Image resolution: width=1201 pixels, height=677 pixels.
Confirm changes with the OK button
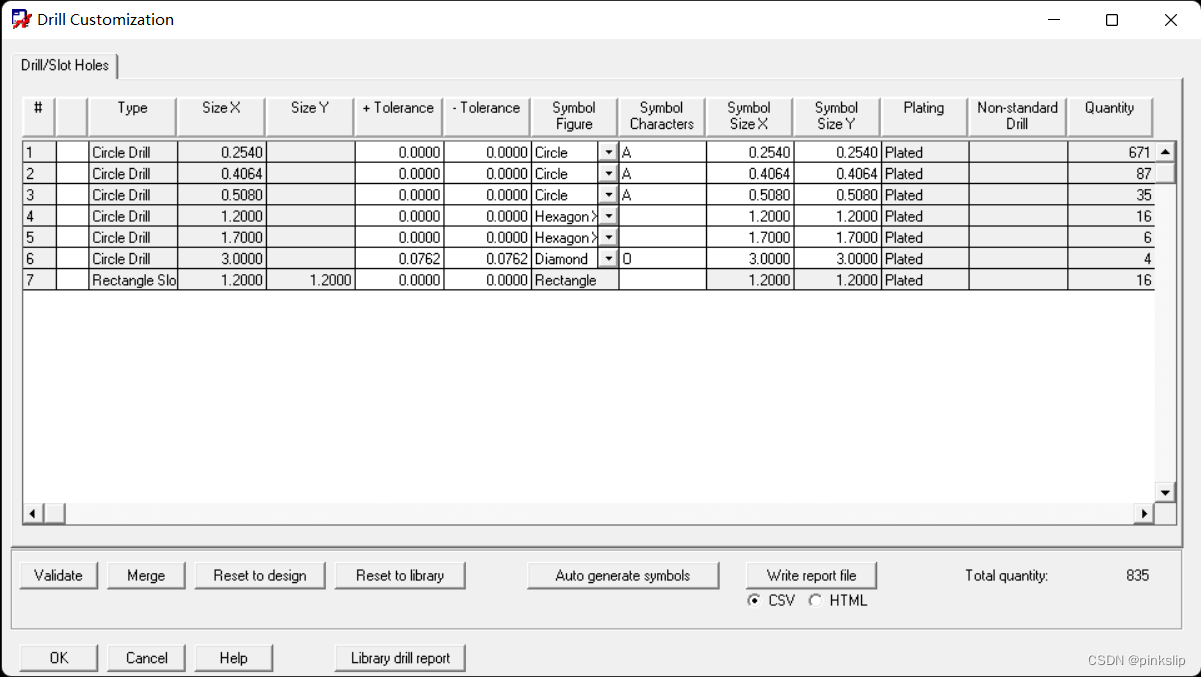(57, 657)
